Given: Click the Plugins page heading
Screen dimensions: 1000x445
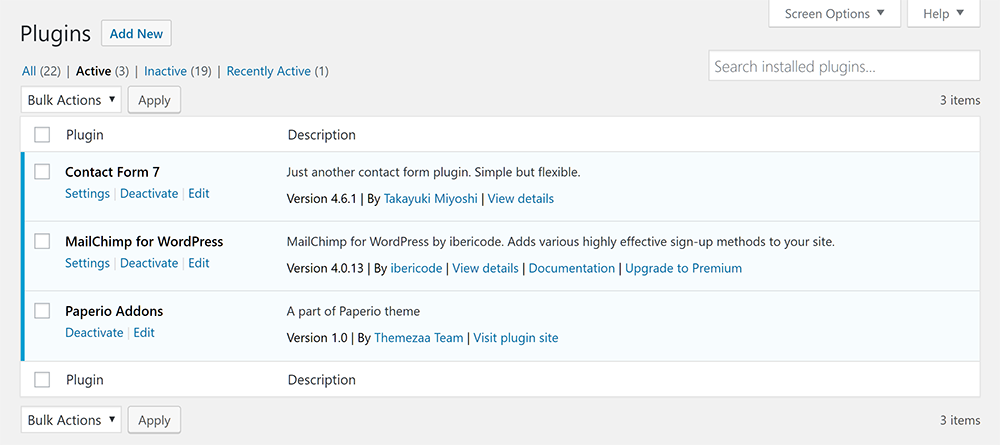Looking at the screenshot, I should [55, 34].
